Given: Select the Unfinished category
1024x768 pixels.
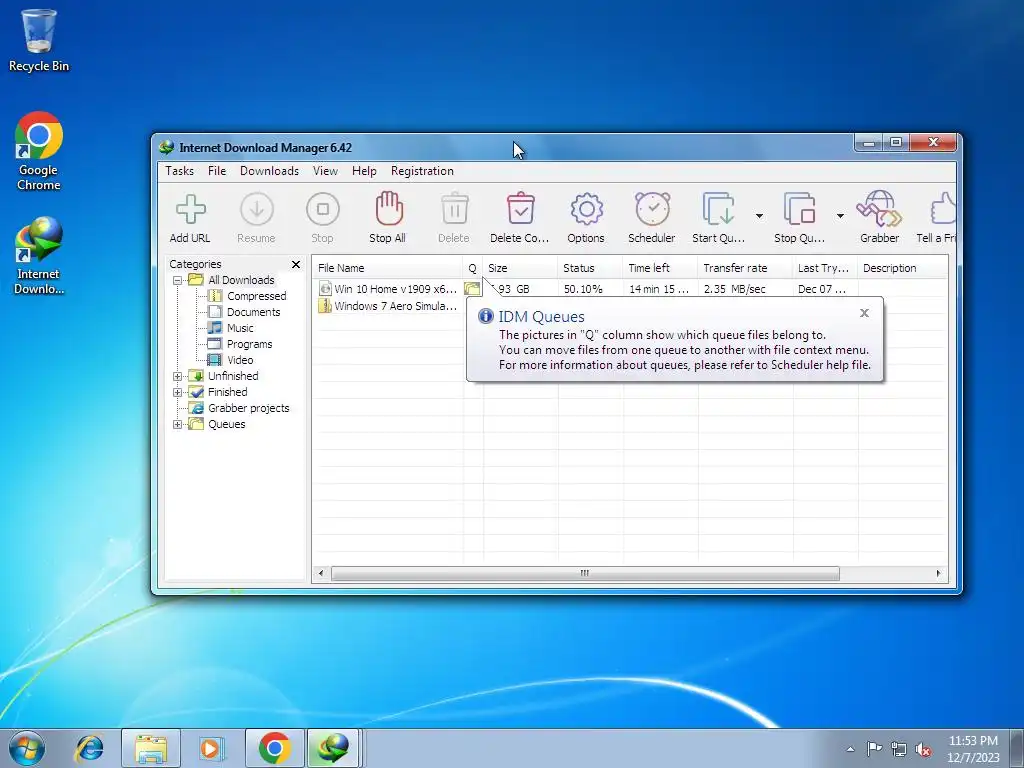Looking at the screenshot, I should [x=233, y=376].
